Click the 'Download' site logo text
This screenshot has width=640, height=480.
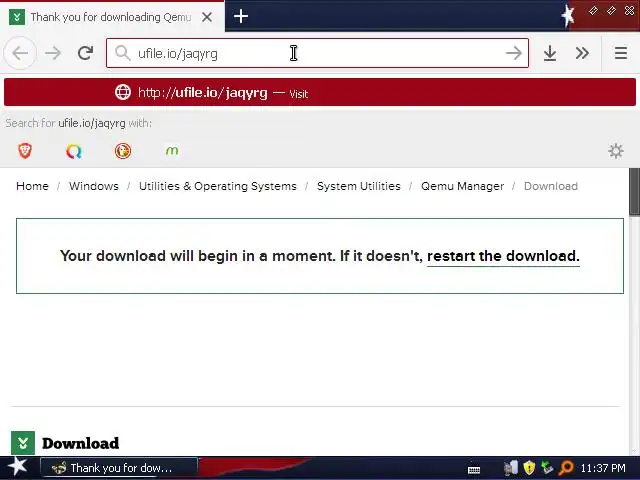(80, 443)
